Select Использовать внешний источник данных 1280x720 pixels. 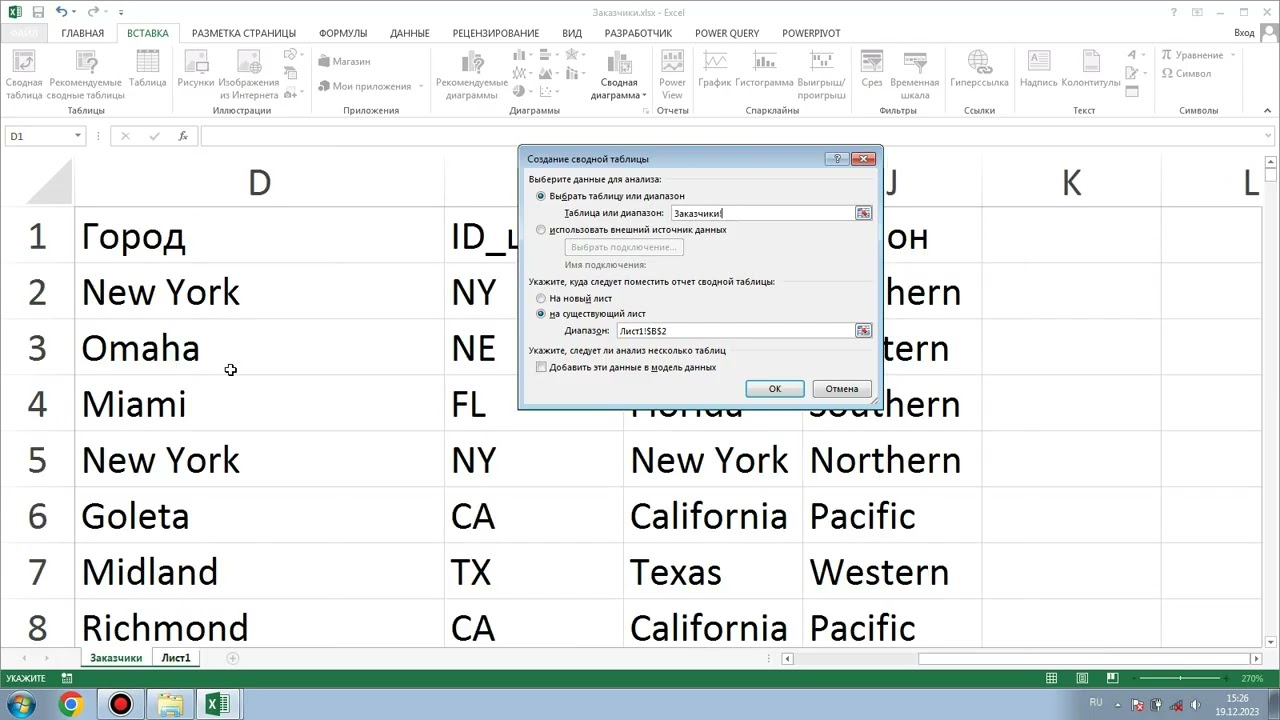541,229
